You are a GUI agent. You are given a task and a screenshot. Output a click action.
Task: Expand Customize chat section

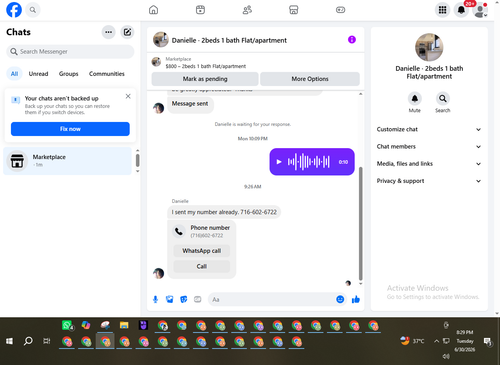click(429, 129)
